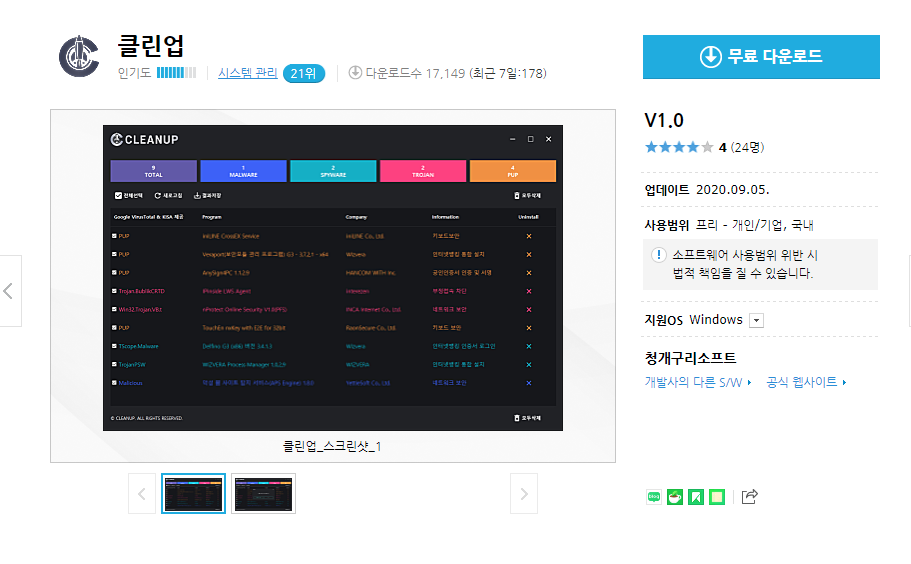Click the 업데이트 2020.09.05. date text
The image size is (911, 564).
tap(706, 190)
